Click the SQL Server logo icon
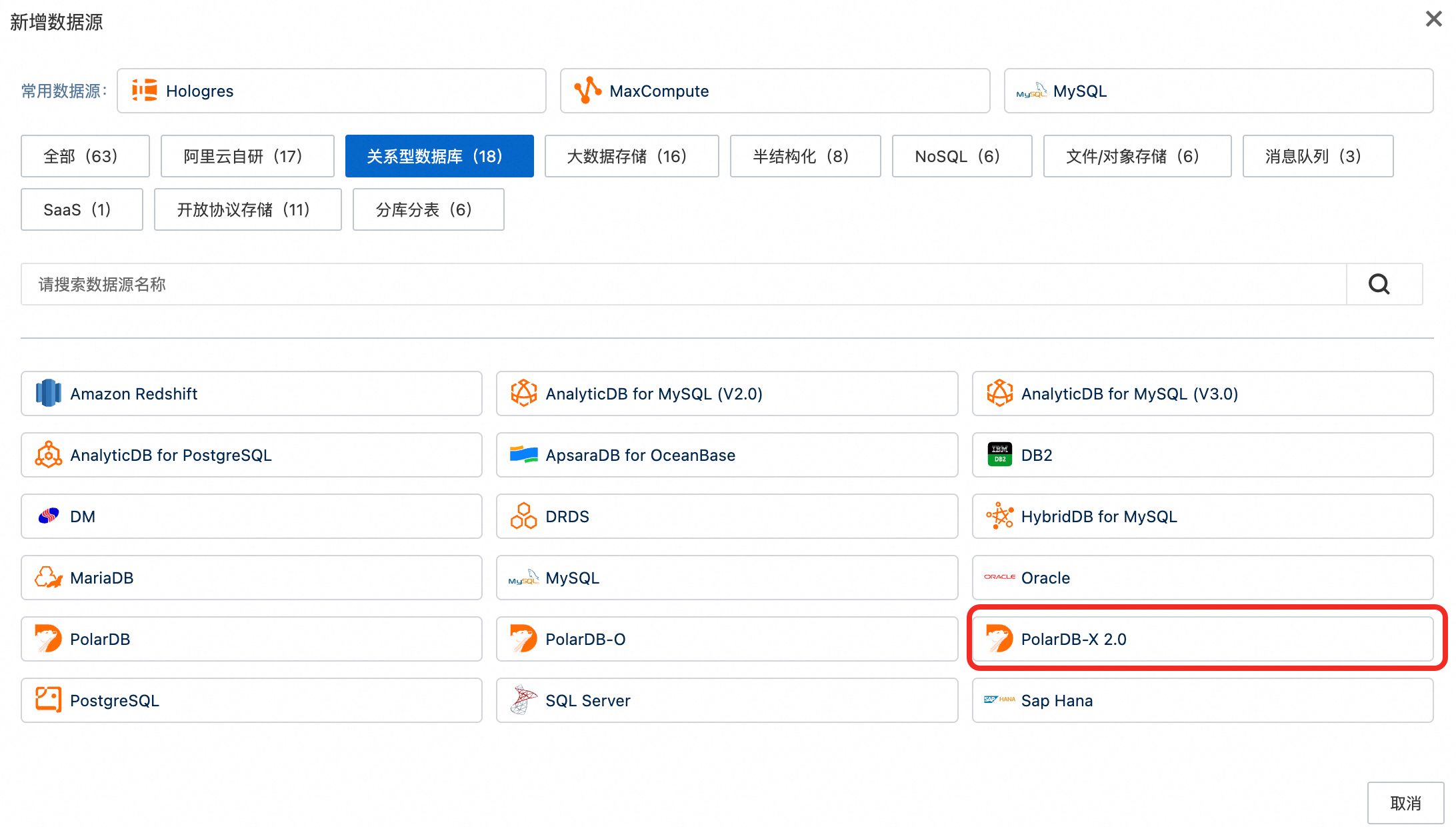The height and width of the screenshot is (827, 1456). (x=523, y=700)
